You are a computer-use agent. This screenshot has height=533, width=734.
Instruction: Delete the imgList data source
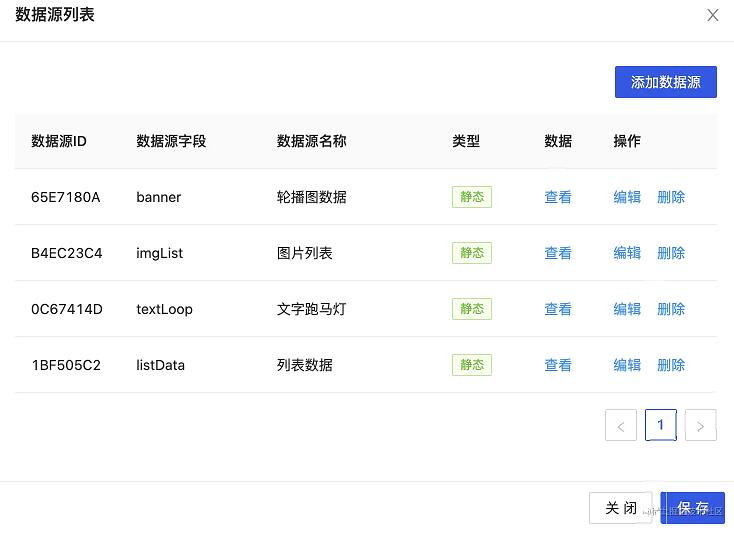(x=671, y=253)
